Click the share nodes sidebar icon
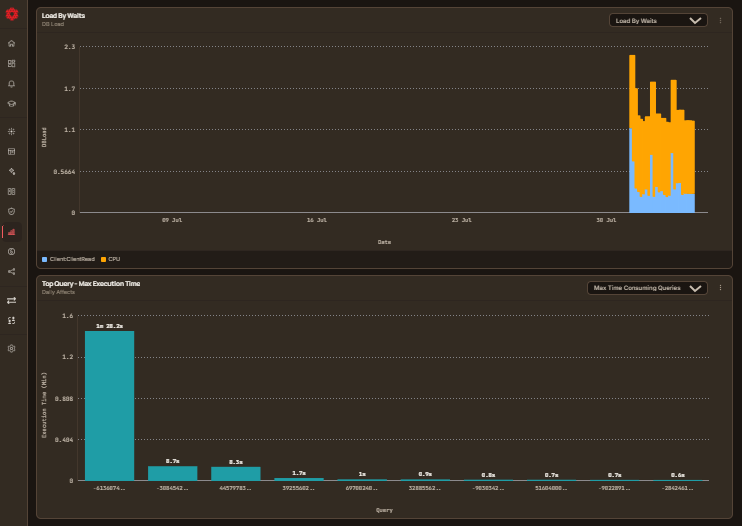This screenshot has height=526, width=742. 12,272
